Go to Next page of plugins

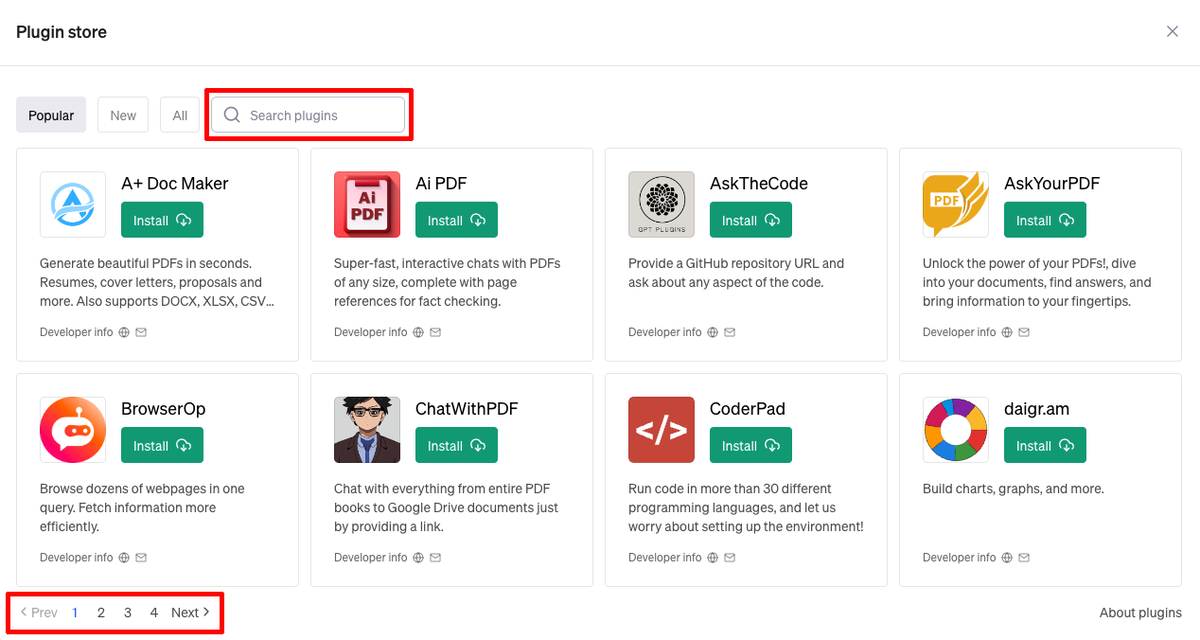(190, 613)
